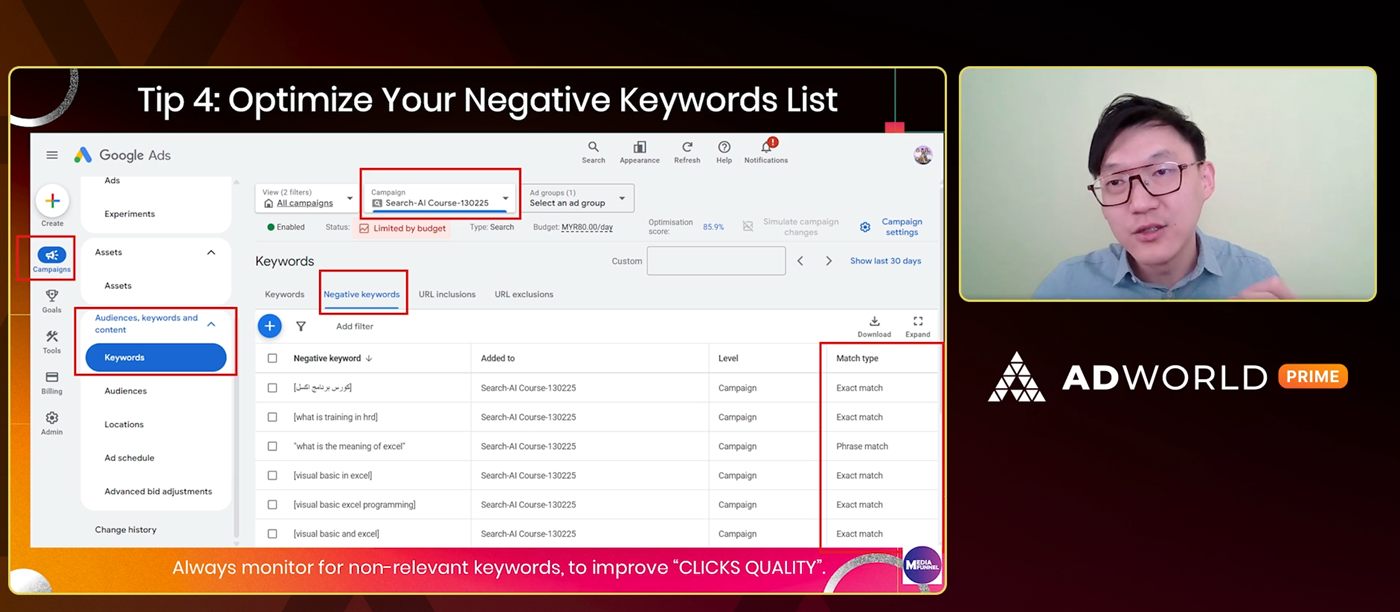1400x612 pixels.
Task: Click Phrase match cell
Action: 862,446
